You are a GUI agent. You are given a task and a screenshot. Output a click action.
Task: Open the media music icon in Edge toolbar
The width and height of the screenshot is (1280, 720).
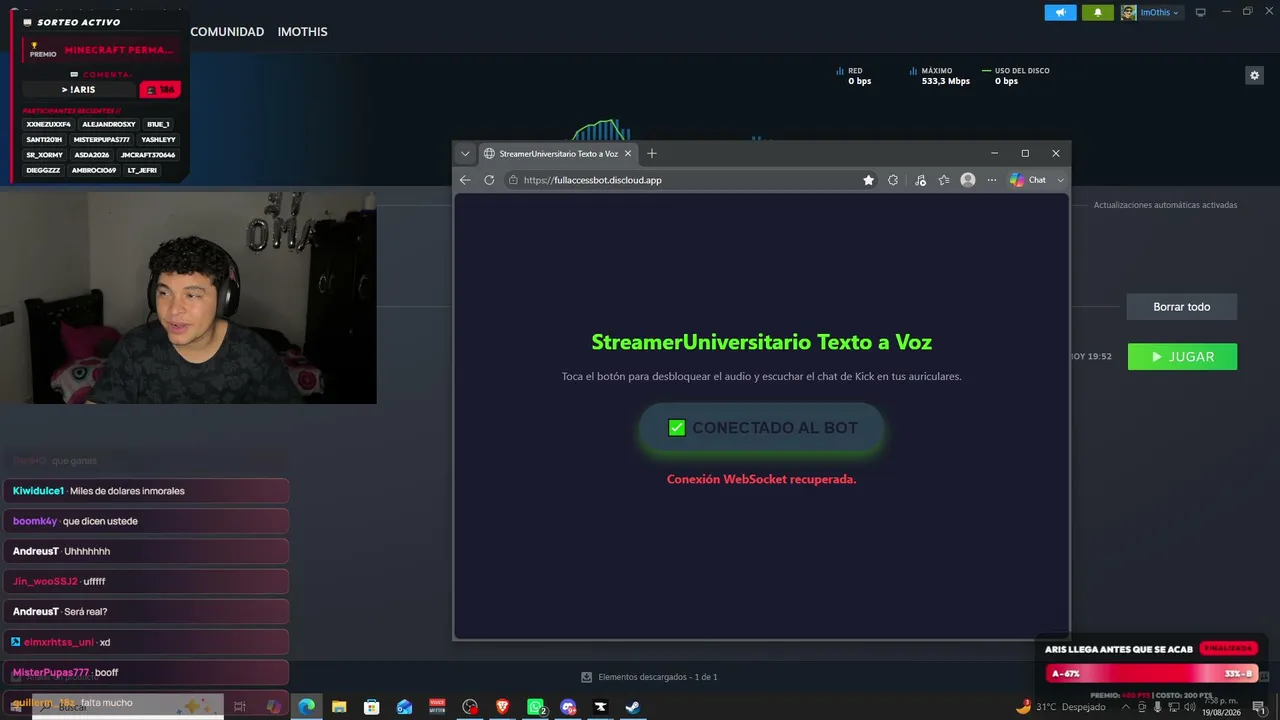920,180
